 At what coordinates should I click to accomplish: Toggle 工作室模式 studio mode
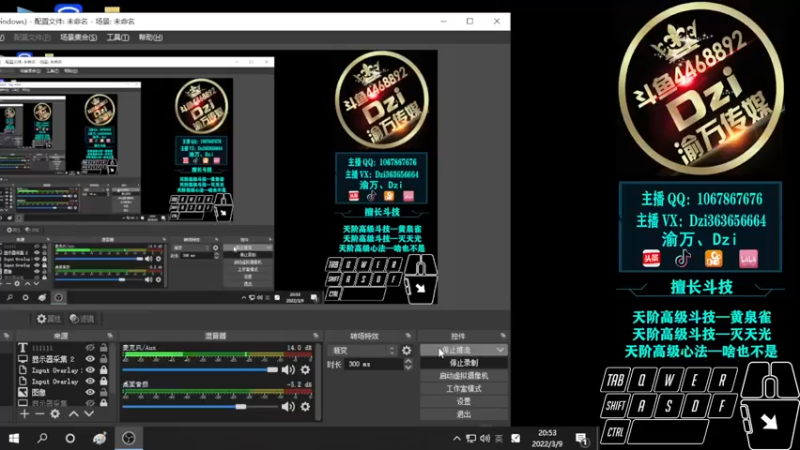464,388
